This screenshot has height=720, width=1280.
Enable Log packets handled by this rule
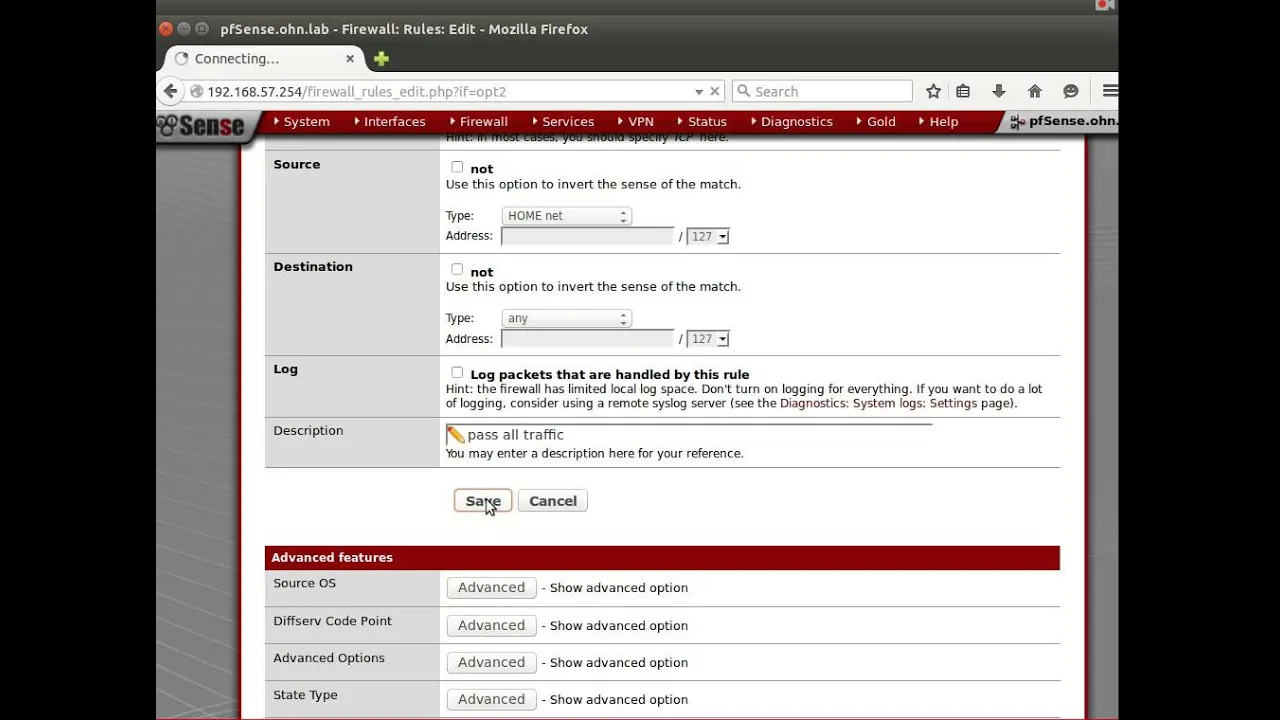(x=457, y=372)
